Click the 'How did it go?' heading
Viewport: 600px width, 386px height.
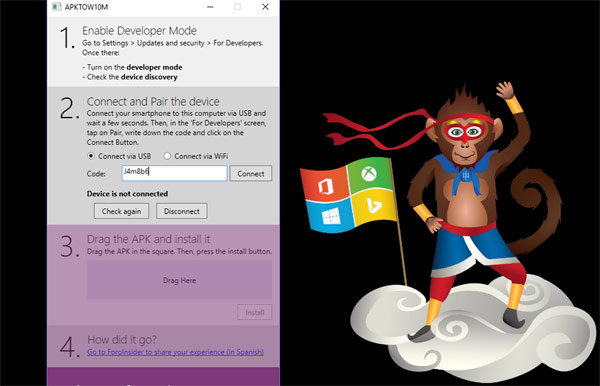tap(122, 339)
